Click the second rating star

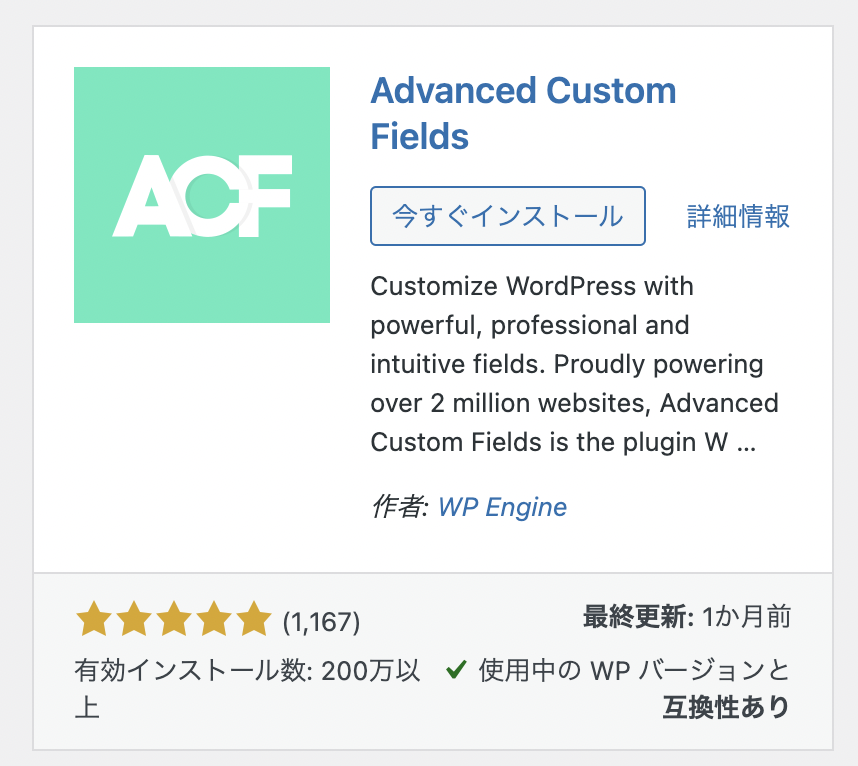[x=134, y=619]
